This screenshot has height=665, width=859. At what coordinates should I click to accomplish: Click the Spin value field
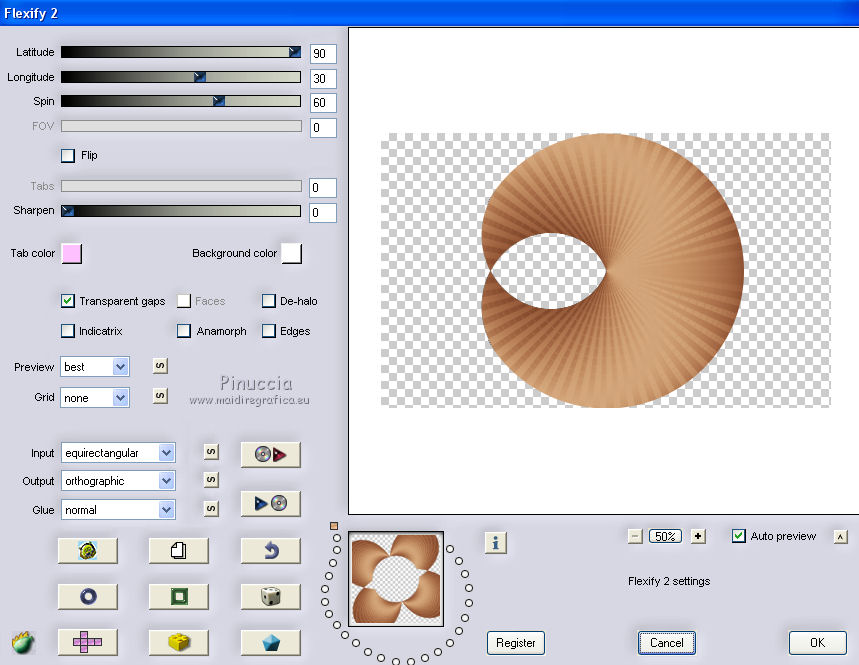point(323,102)
